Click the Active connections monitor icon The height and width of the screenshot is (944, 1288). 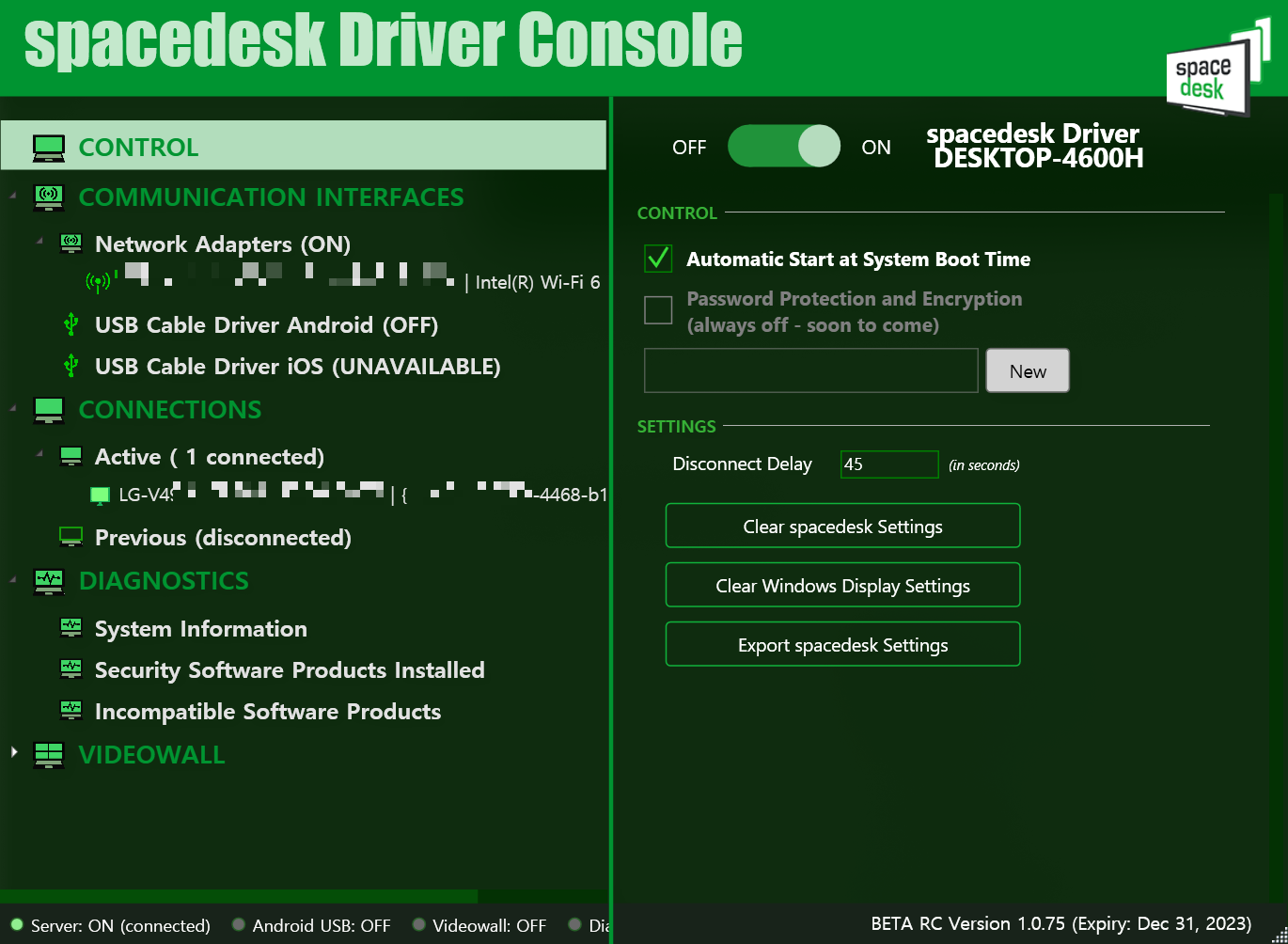pyautogui.click(x=71, y=456)
